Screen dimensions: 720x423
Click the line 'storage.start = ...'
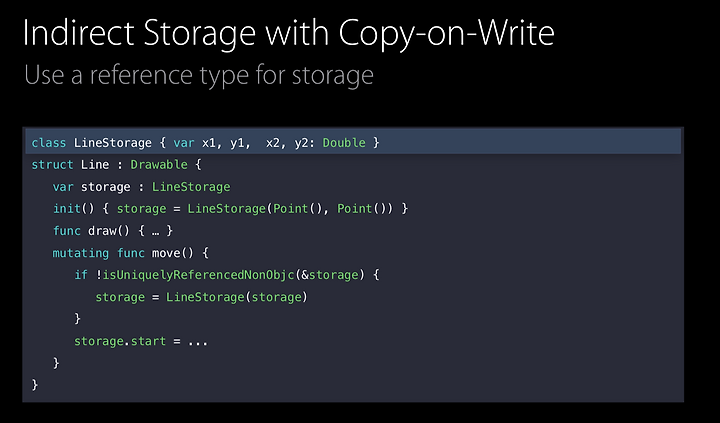click(x=141, y=341)
